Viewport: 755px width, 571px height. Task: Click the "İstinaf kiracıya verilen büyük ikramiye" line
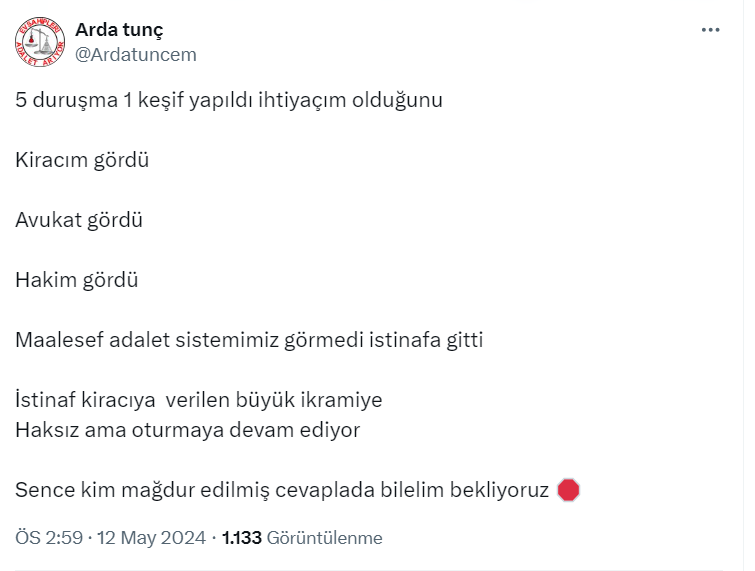(199, 400)
